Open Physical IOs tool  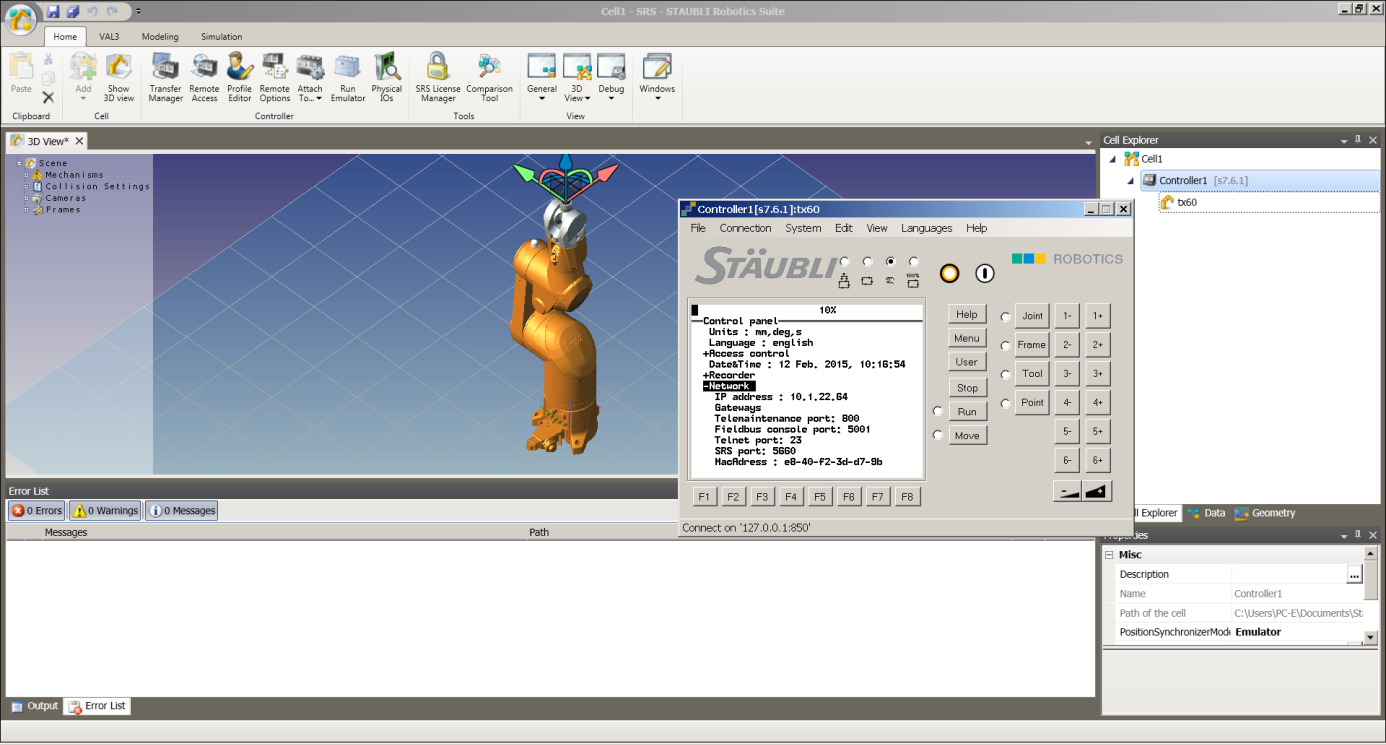pos(387,78)
